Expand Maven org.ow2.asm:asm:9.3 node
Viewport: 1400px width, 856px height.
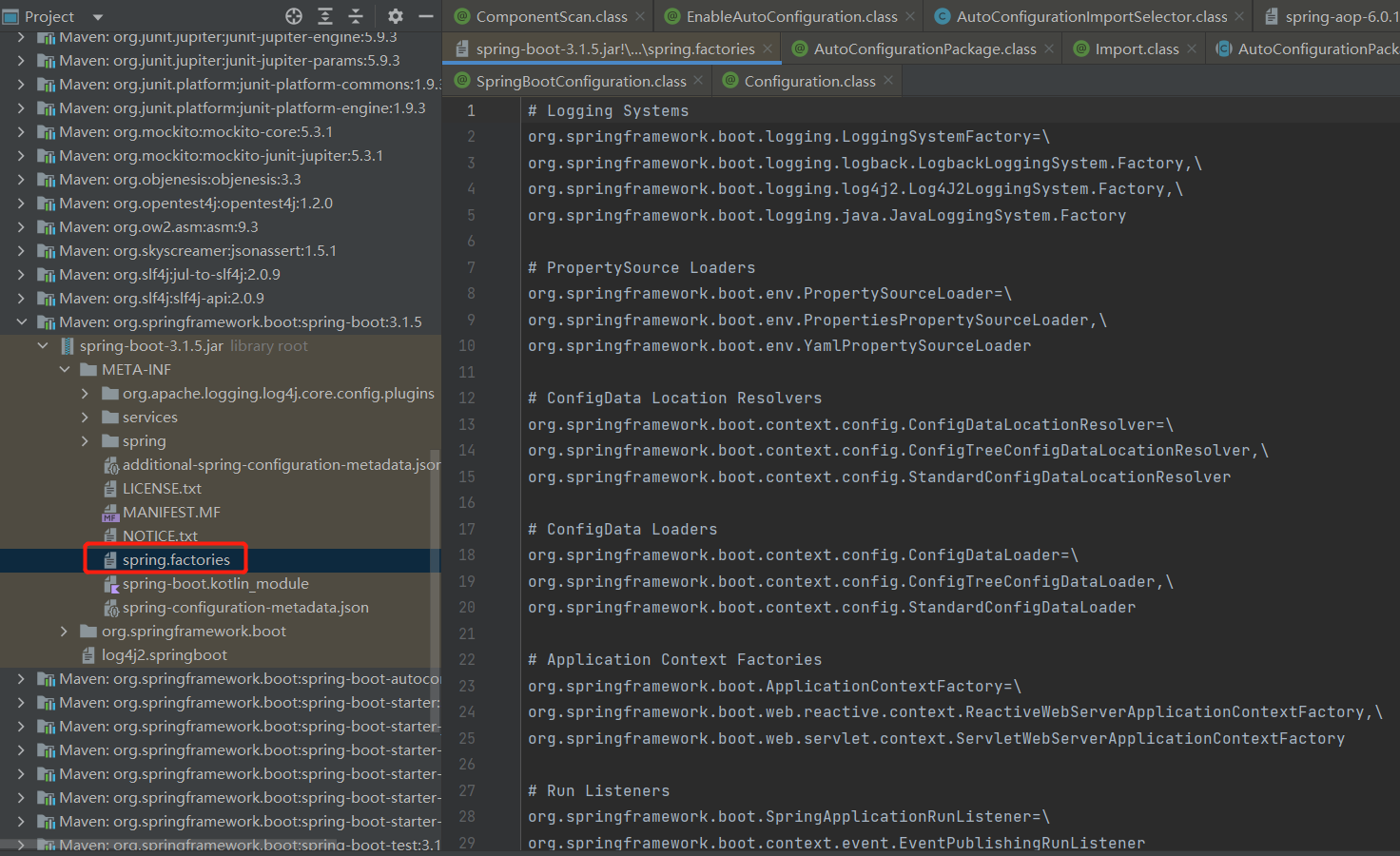pyautogui.click(x=21, y=227)
